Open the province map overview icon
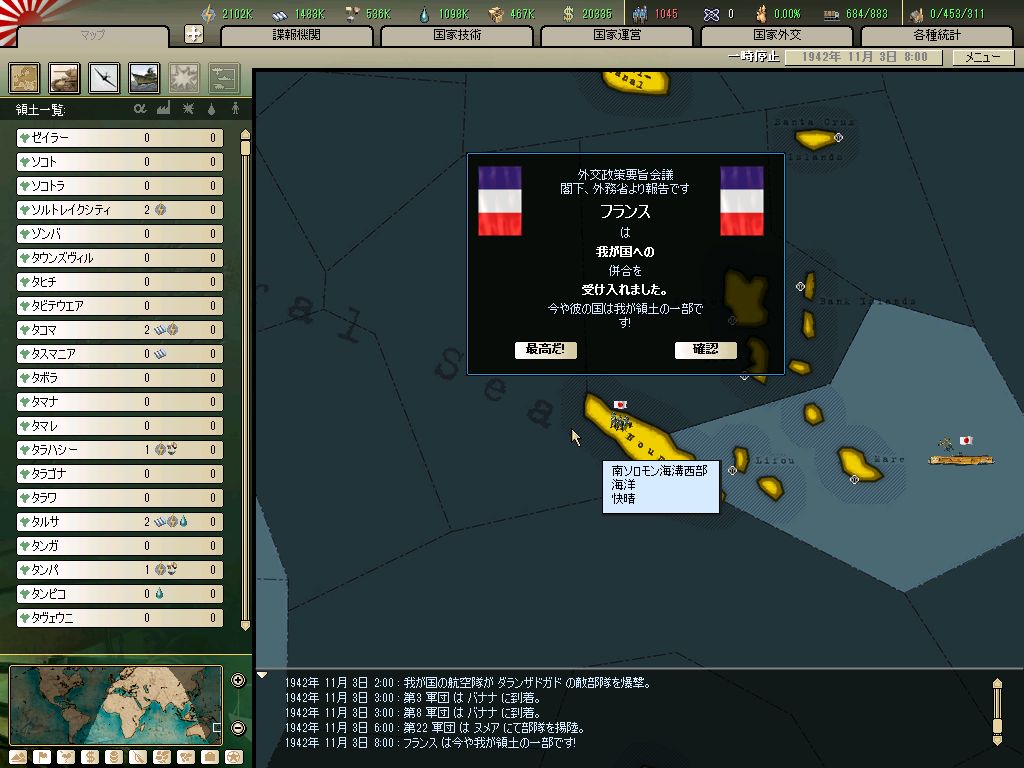Screen dimensions: 1024x768 24,78
